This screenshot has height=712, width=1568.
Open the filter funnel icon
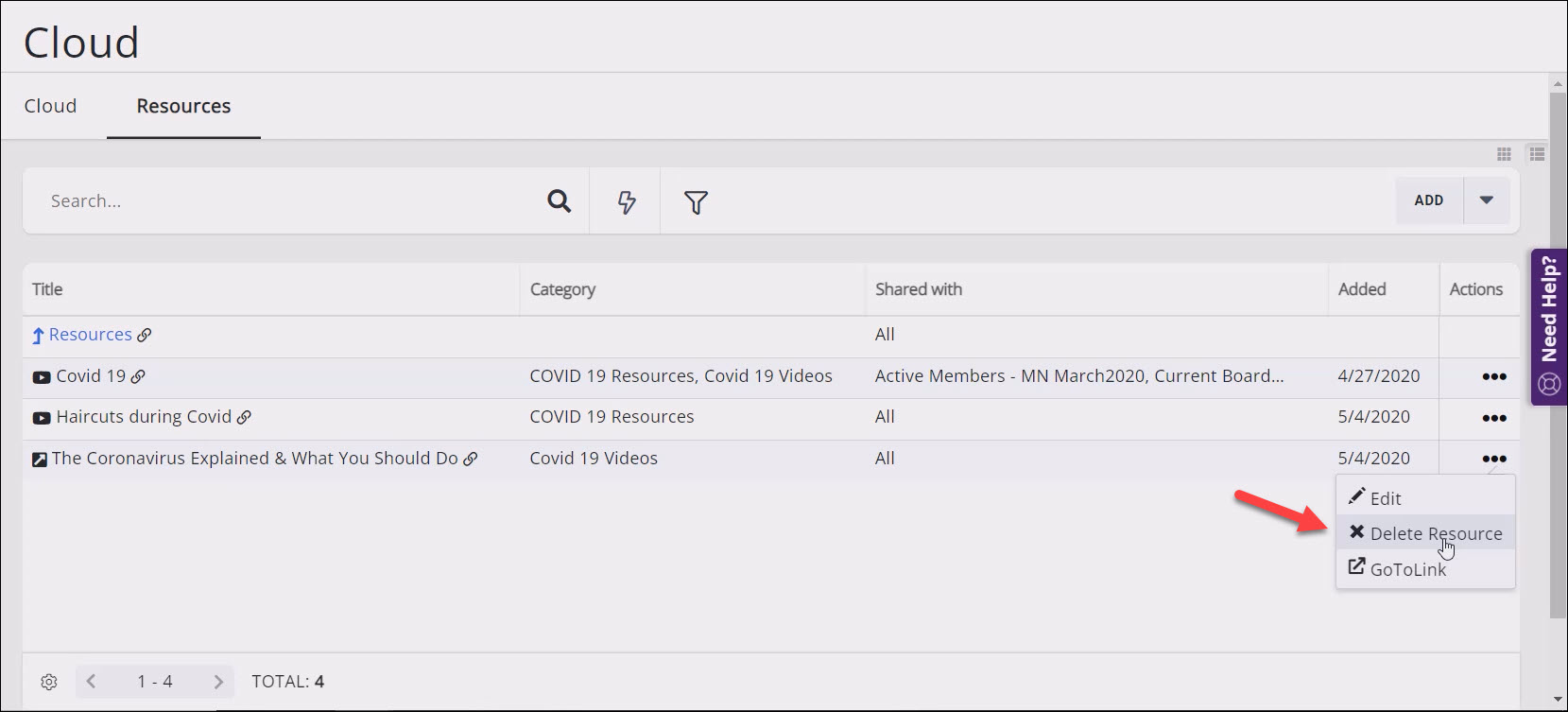696,201
